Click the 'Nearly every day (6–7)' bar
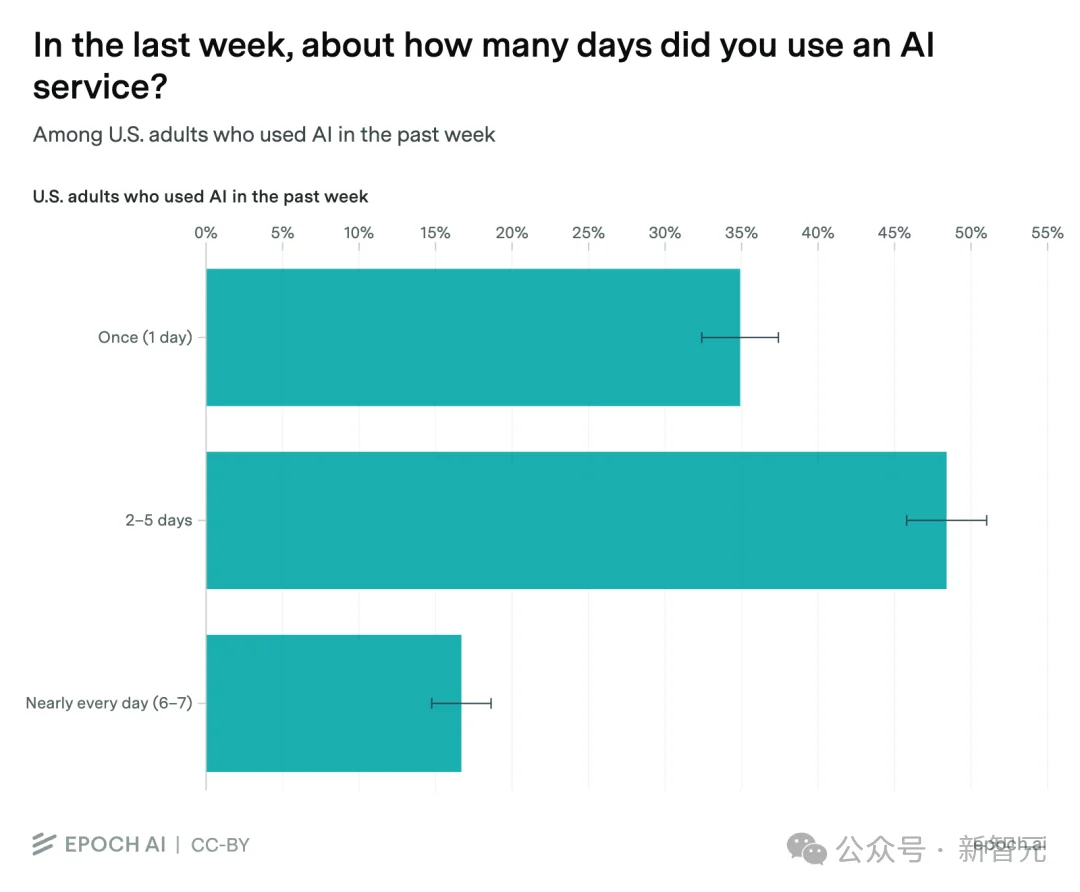The height and width of the screenshot is (892, 1080). tap(334, 703)
